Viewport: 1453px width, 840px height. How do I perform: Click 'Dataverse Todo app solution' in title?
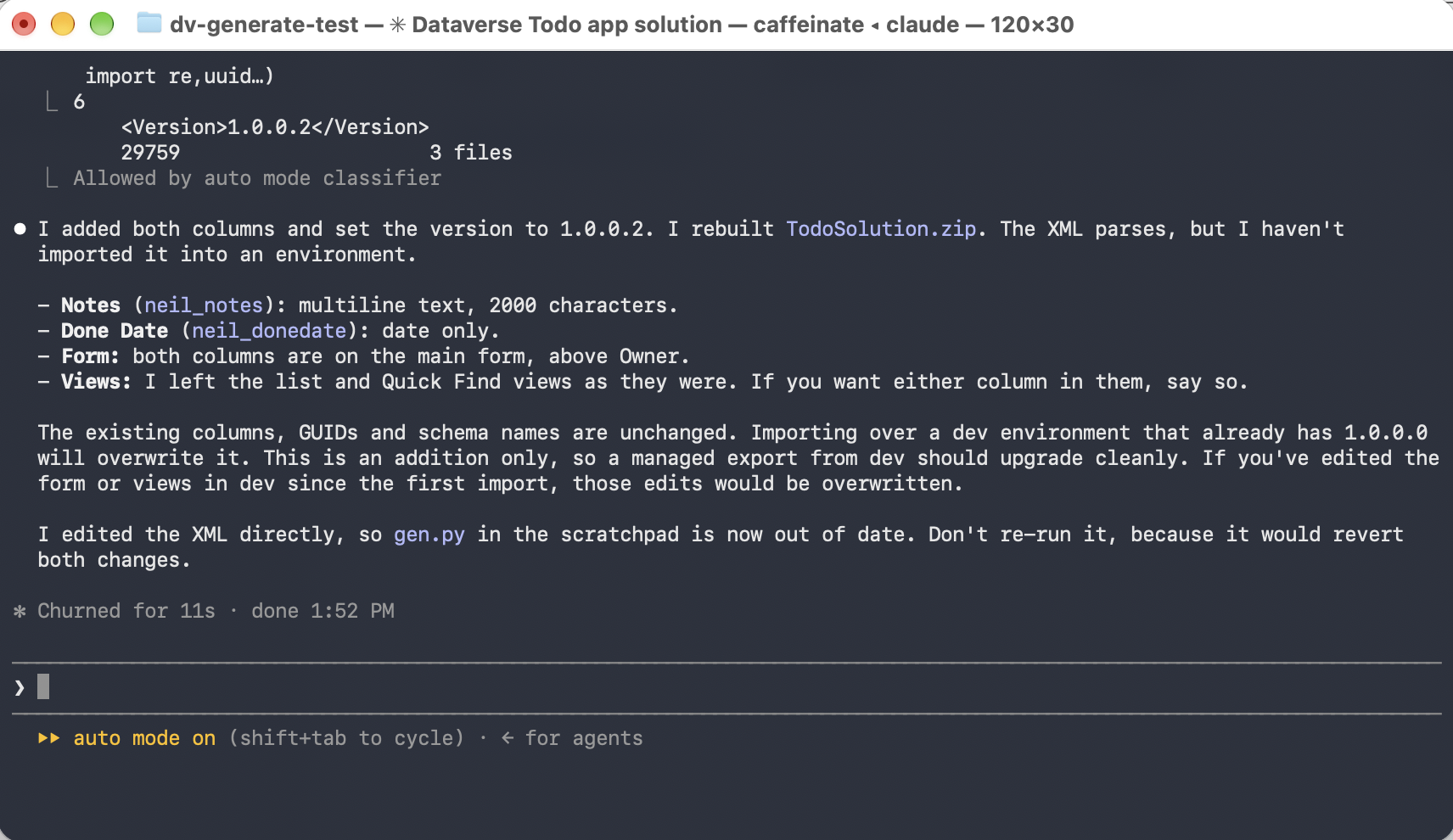[x=567, y=25]
